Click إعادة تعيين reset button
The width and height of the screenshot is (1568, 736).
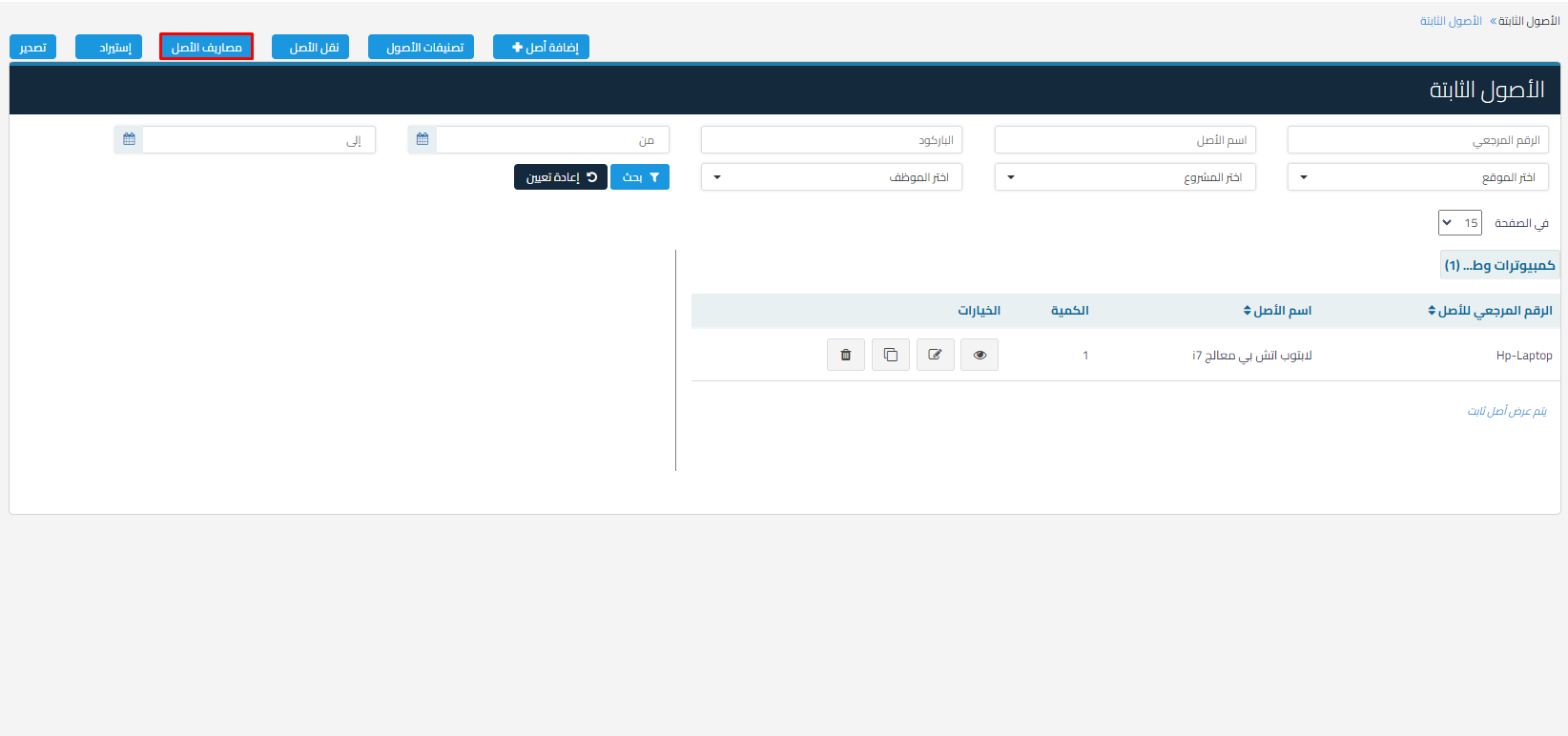point(560,177)
